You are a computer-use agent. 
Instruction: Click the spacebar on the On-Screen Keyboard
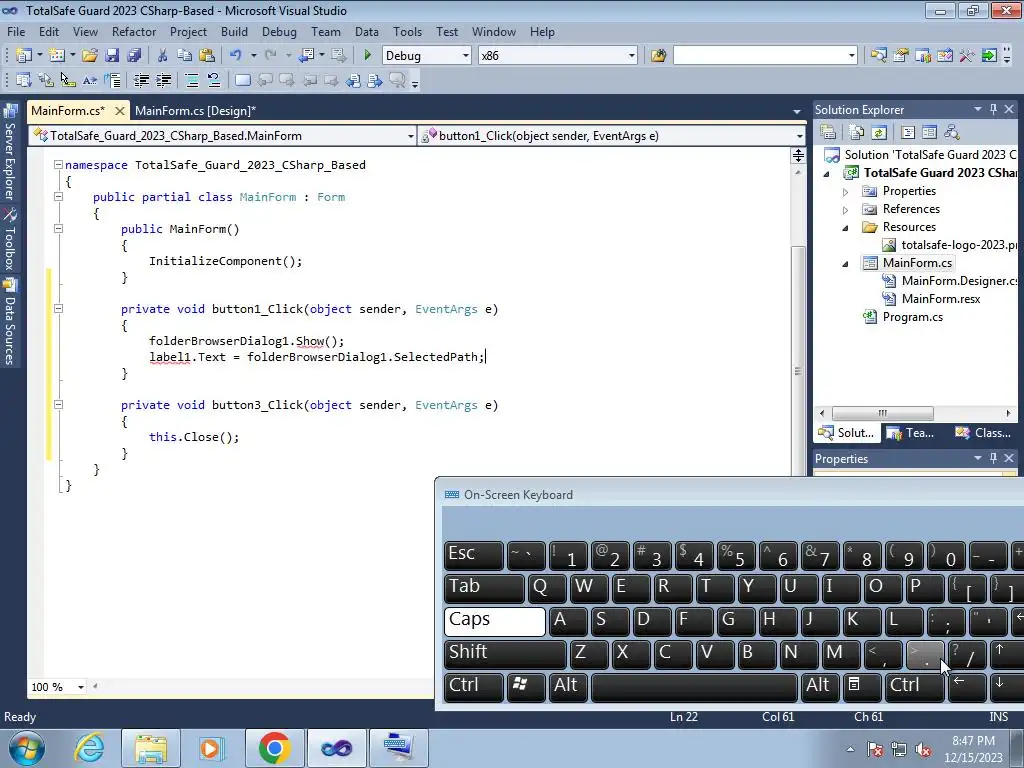694,687
